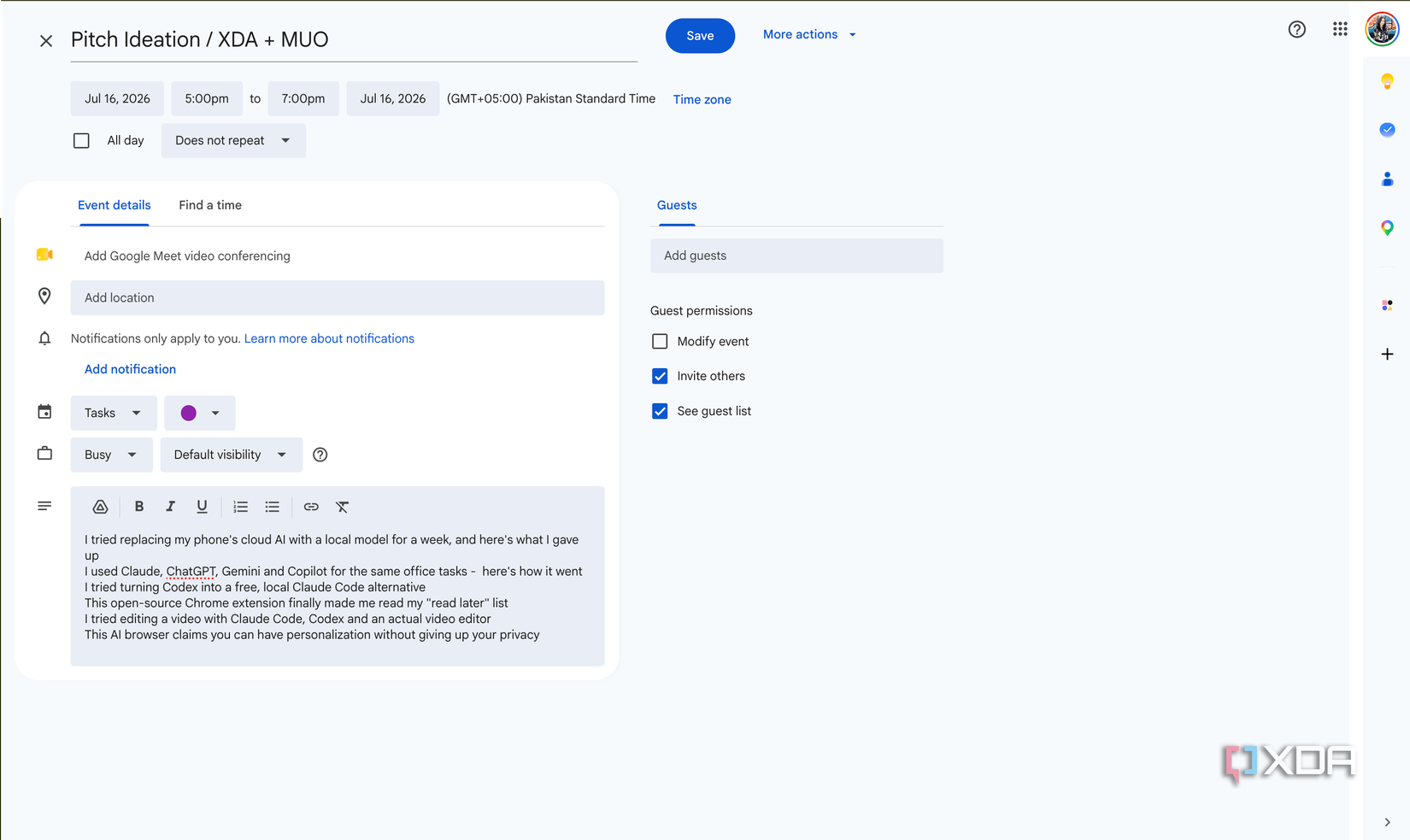This screenshot has width=1410, height=840.
Task: Open the Does not repeat dropdown
Action: 233,140
